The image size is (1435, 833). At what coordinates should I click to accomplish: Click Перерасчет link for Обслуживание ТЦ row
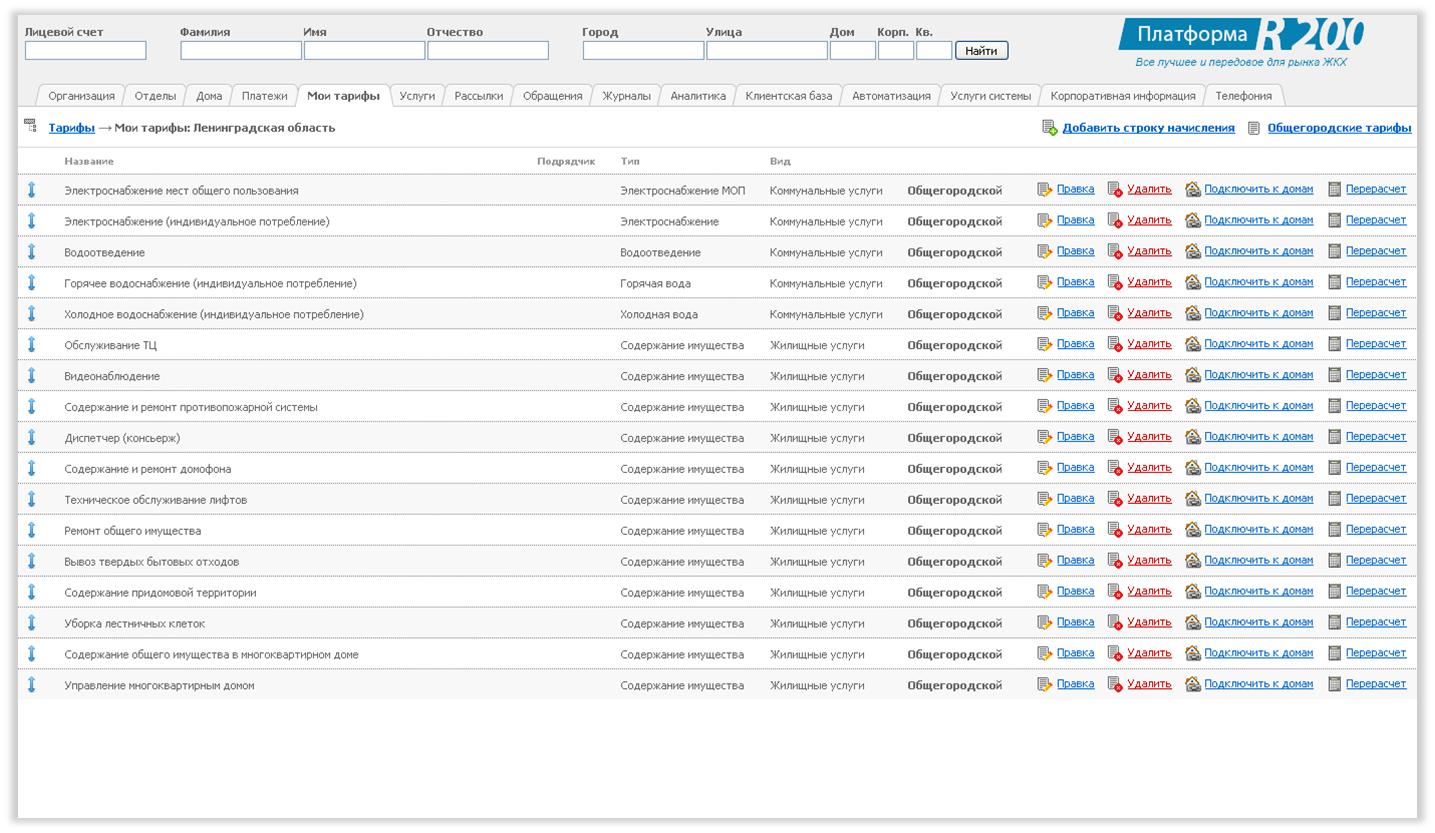pos(1376,344)
